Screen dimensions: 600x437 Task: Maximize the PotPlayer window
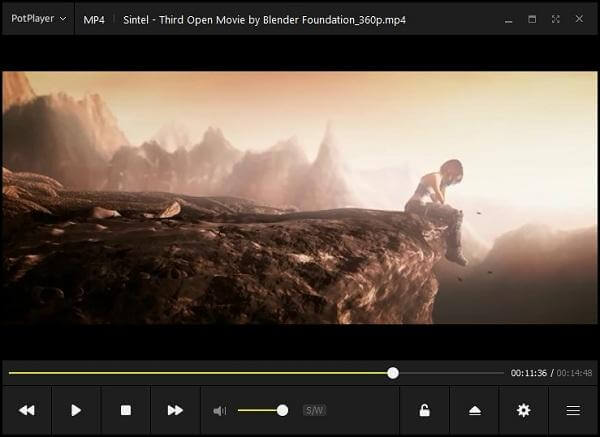click(532, 19)
